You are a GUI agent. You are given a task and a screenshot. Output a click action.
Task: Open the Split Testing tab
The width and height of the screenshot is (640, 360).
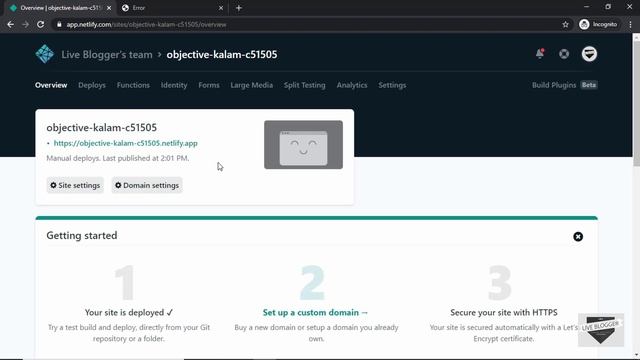point(304,85)
